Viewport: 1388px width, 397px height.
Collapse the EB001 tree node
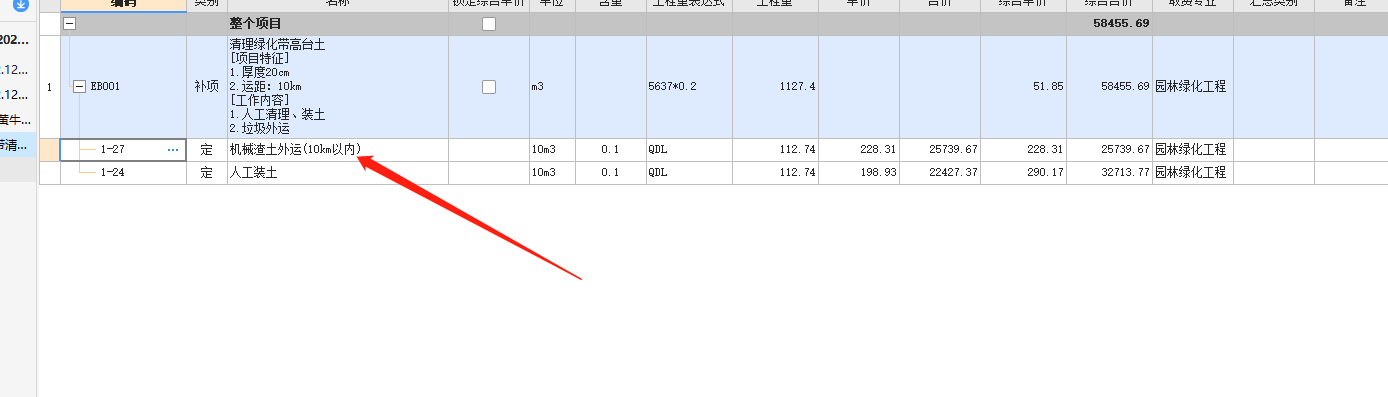(x=79, y=87)
